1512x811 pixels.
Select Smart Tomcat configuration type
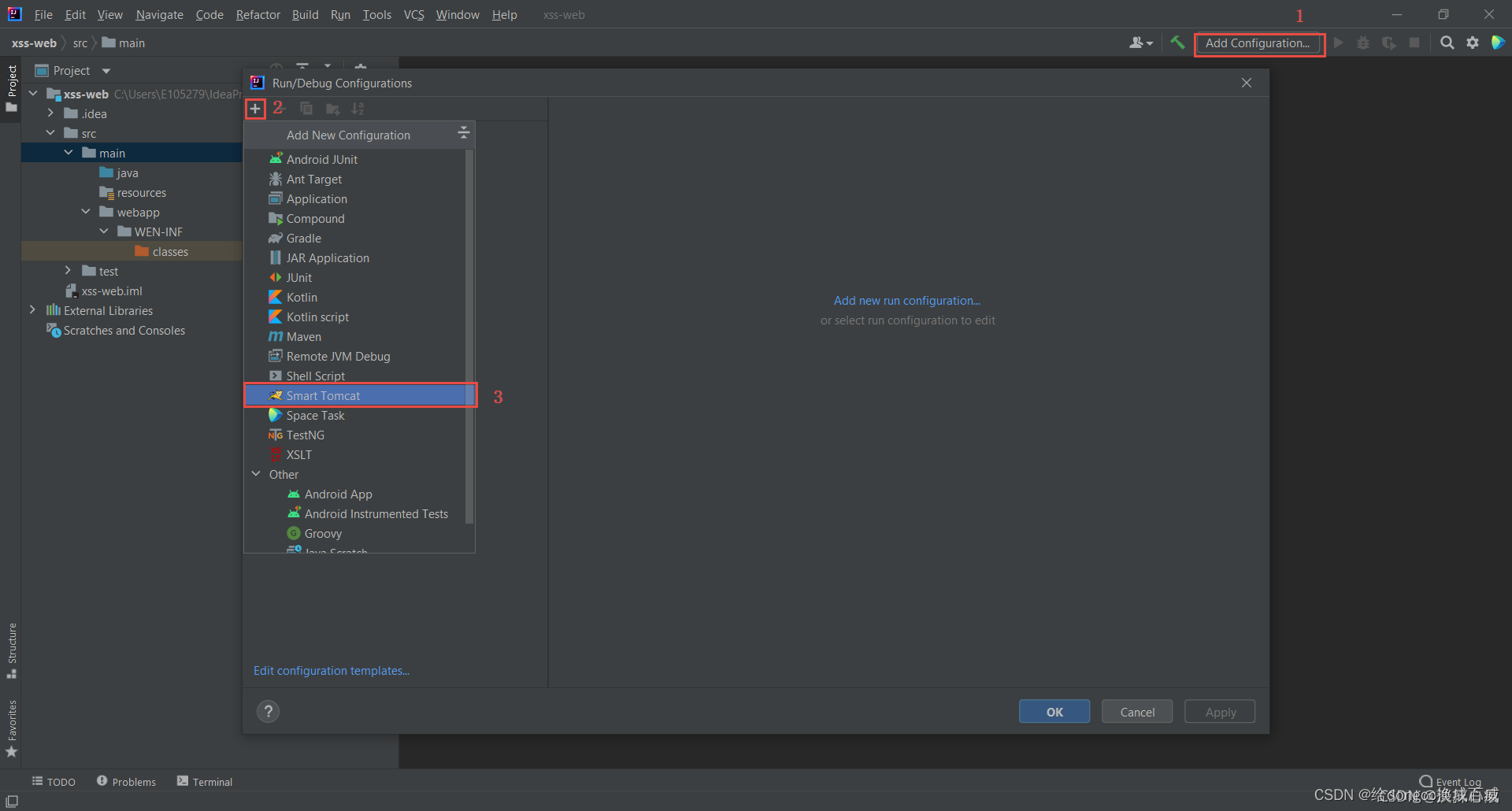tap(361, 395)
